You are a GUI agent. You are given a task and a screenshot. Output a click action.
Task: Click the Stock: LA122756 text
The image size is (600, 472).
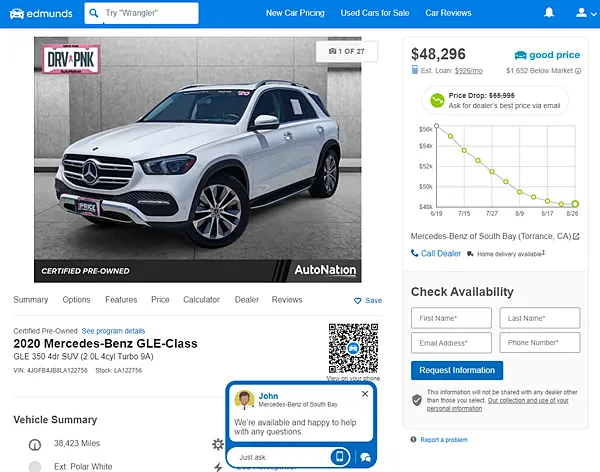tap(119, 371)
